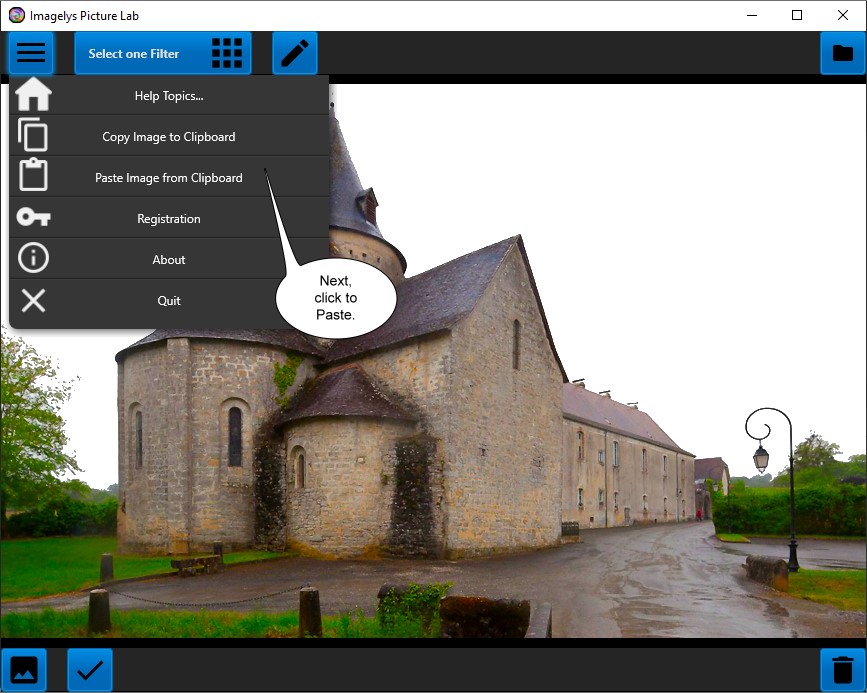
Task: Maximize the Imagelys Picture Lab window
Action: pyautogui.click(x=797, y=15)
